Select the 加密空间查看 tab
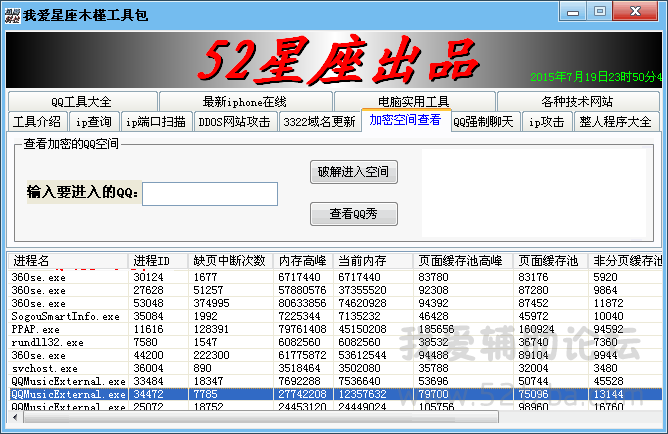This screenshot has height=434, width=668. pyautogui.click(x=406, y=120)
